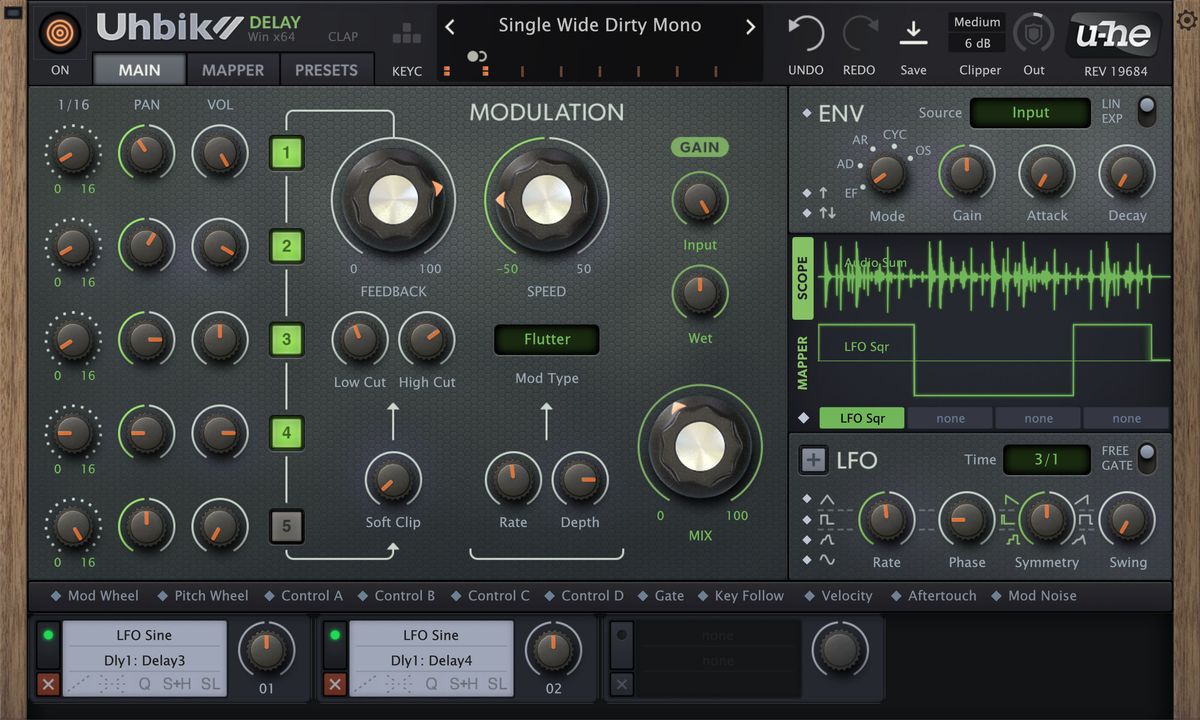
Task: Enable delay tap button 5
Action: [286, 526]
